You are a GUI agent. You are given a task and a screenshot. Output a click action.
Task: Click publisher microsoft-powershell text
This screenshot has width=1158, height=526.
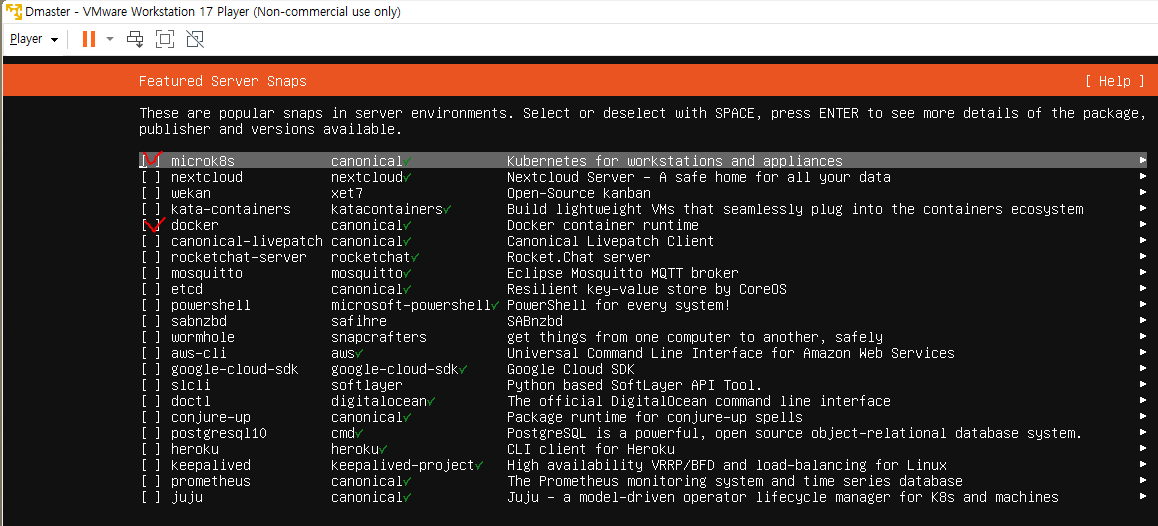(411, 305)
